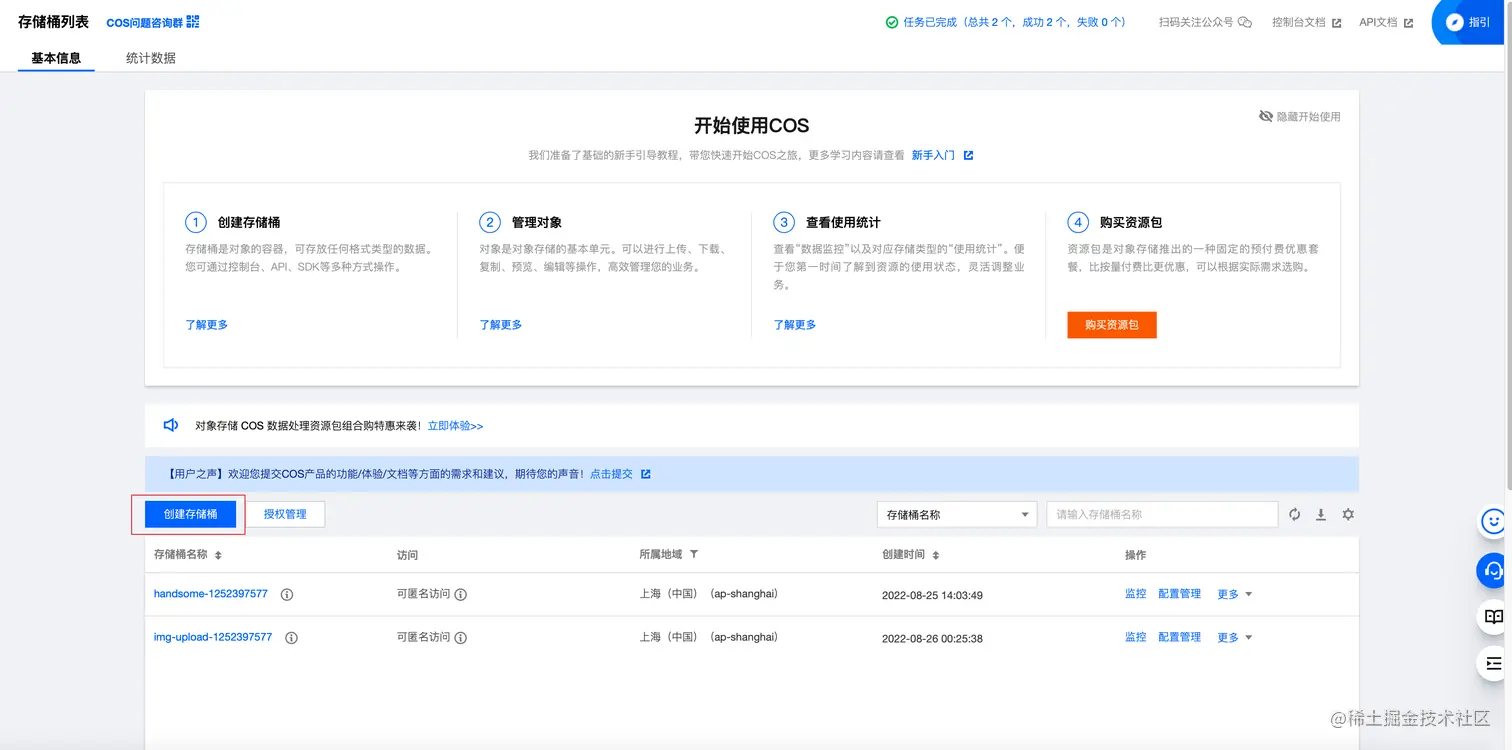Open the 新手入门 external link icon
1512x750 pixels.
(968, 155)
